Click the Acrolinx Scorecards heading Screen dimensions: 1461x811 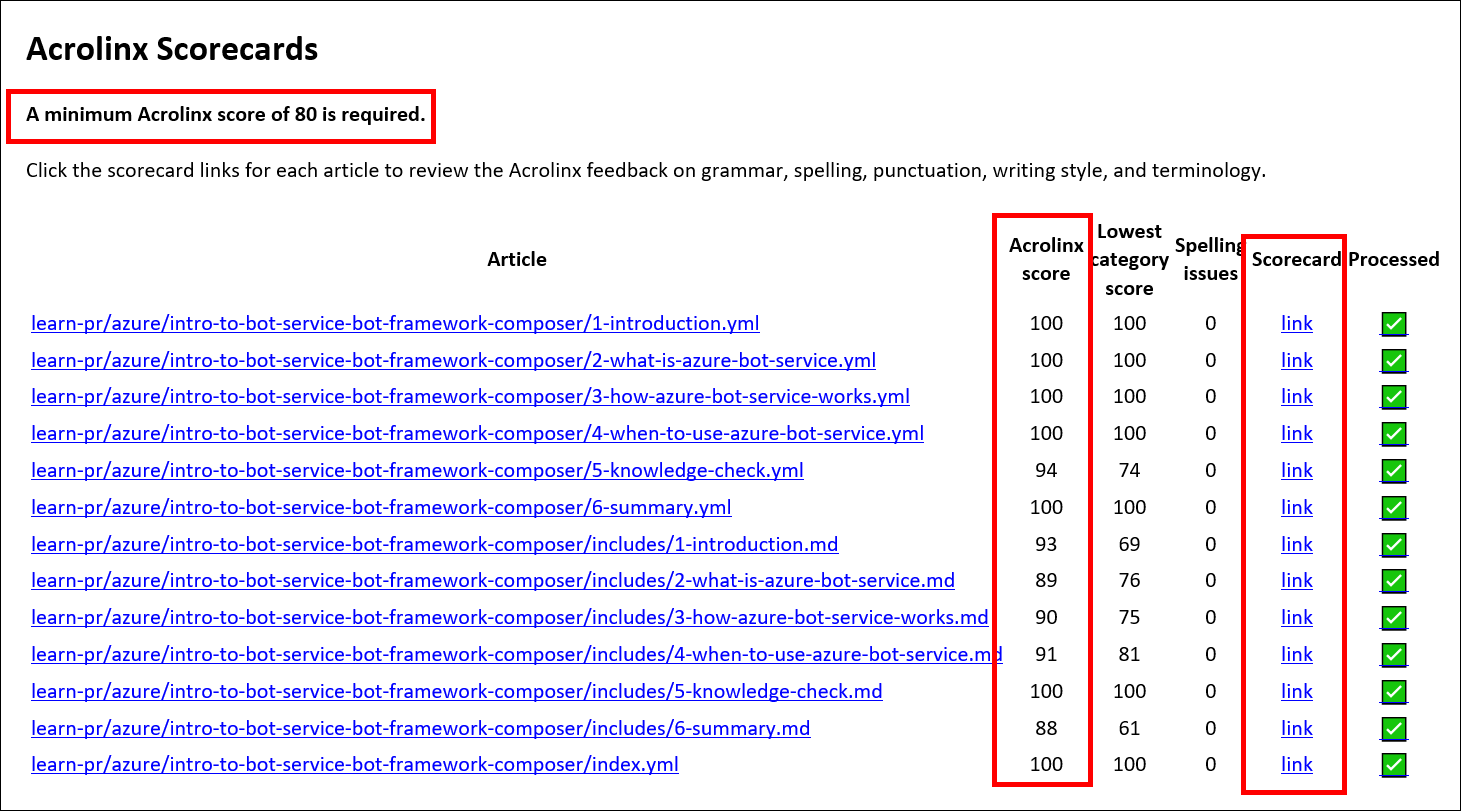click(172, 48)
